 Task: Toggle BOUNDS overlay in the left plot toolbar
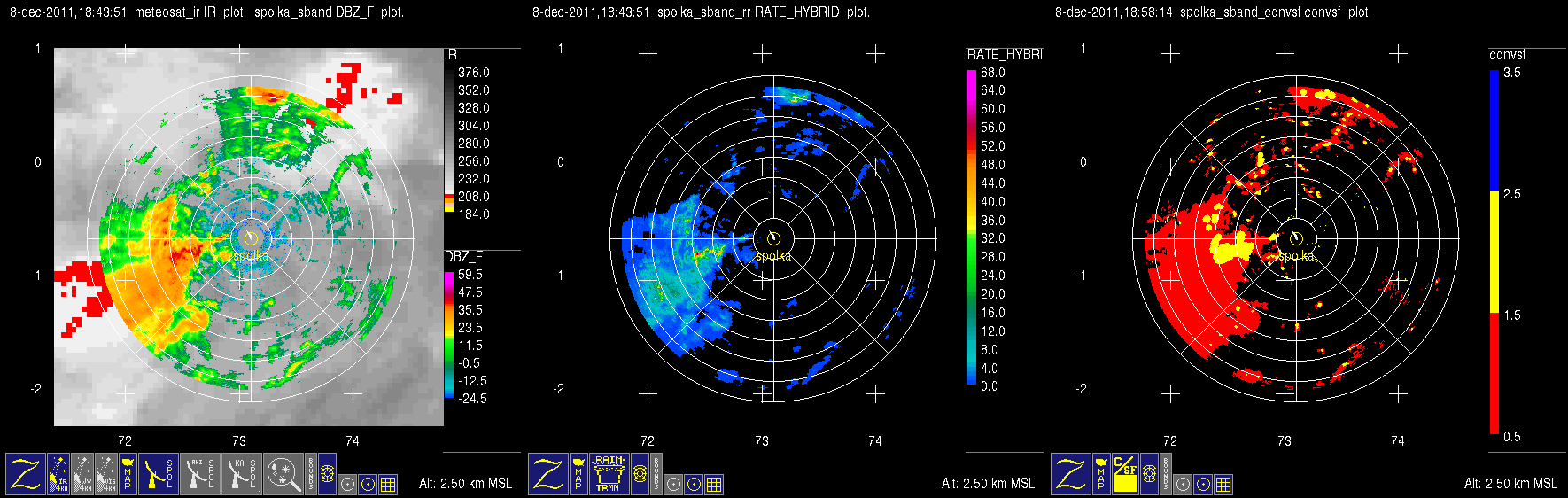[311, 474]
